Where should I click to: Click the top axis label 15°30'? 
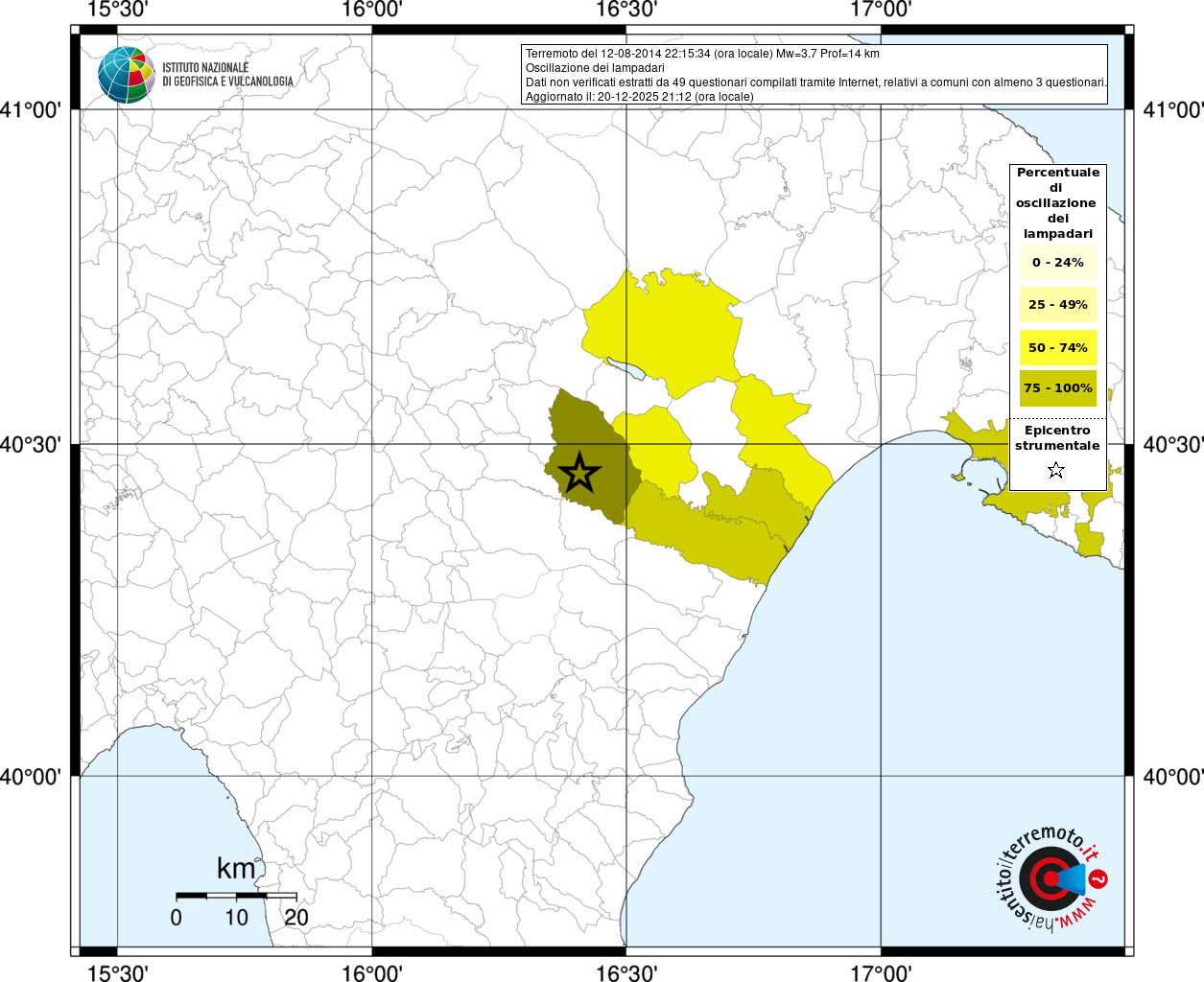coord(117,10)
